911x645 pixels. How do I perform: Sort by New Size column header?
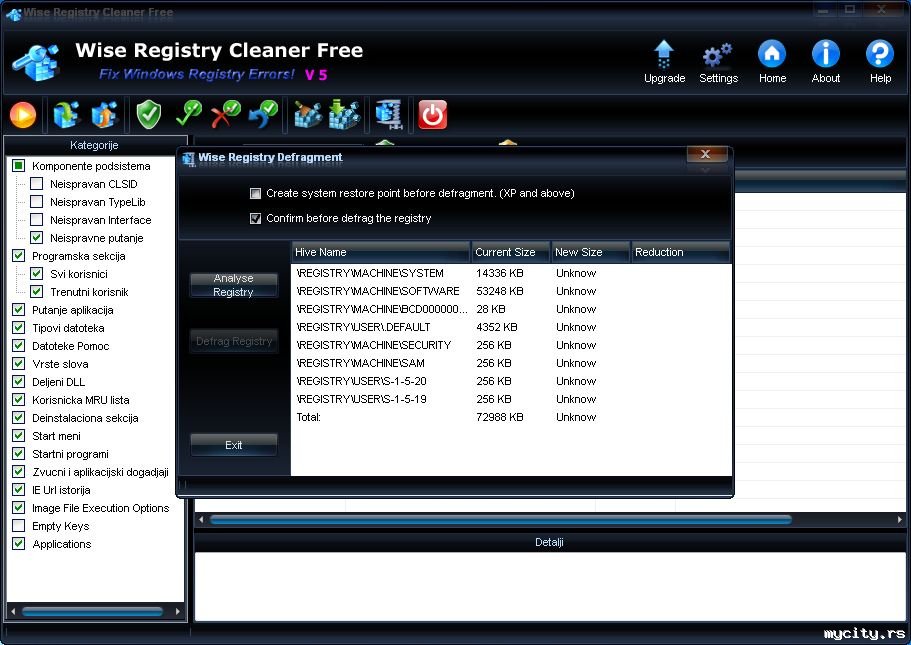[x=591, y=252]
